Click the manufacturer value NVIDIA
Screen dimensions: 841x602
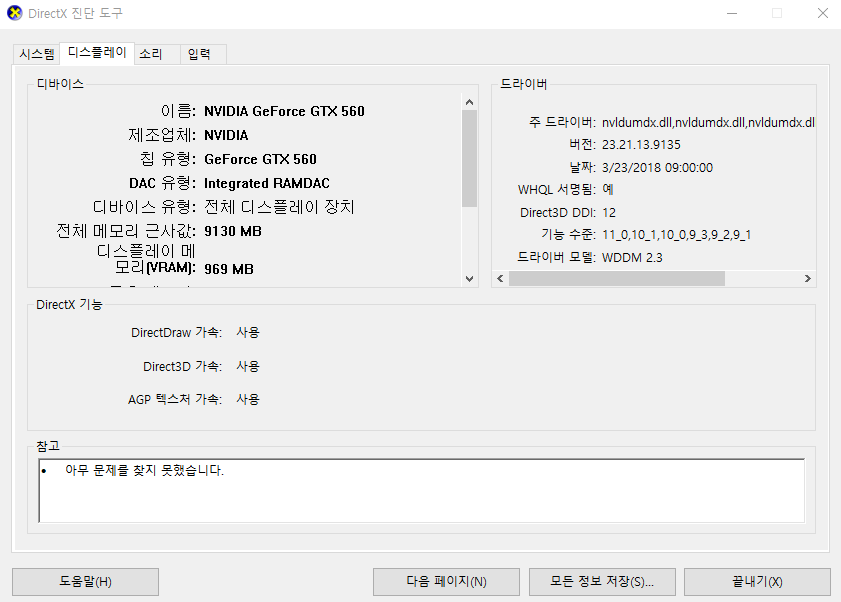click(x=226, y=135)
